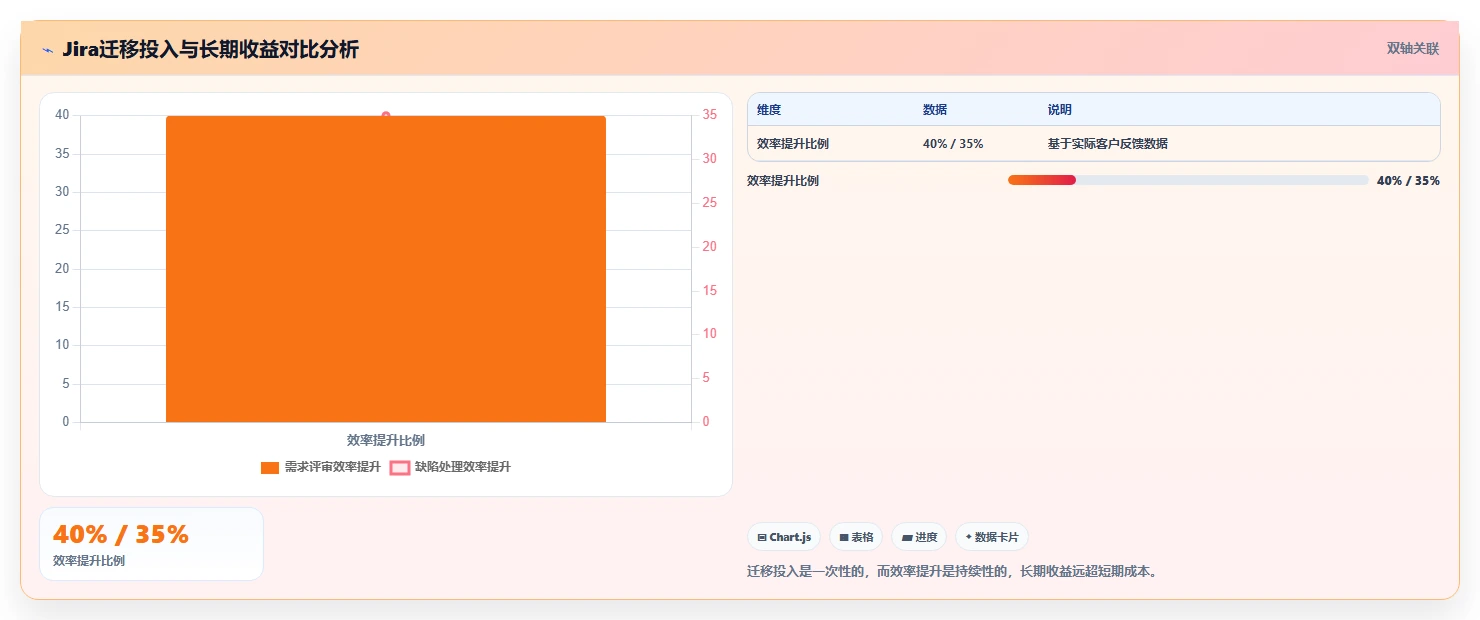Viewport: 1480px width, 620px height.
Task: Click the table icon in the 表格 tag
Action: 844,538
